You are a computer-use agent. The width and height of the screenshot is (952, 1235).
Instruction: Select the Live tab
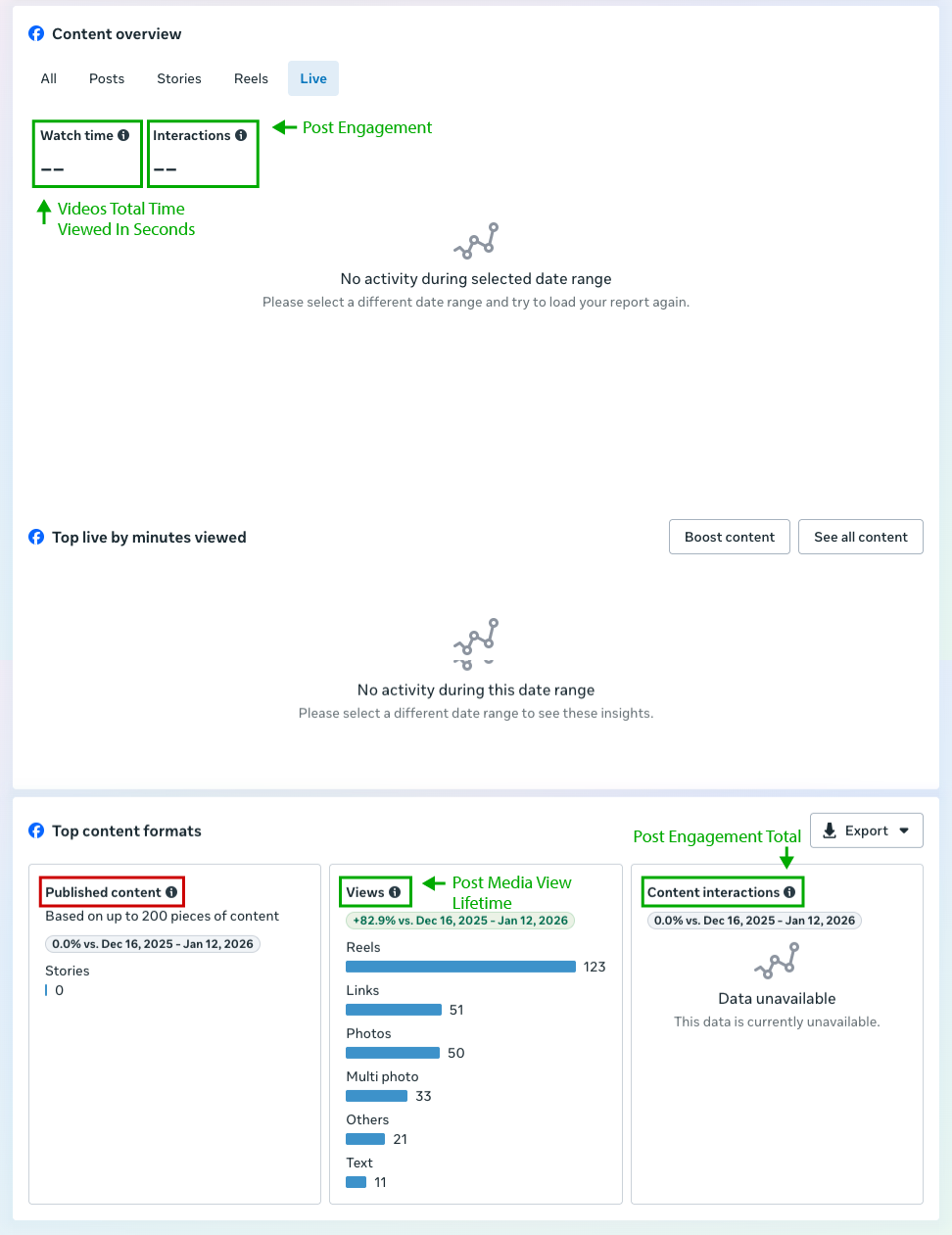(x=313, y=78)
